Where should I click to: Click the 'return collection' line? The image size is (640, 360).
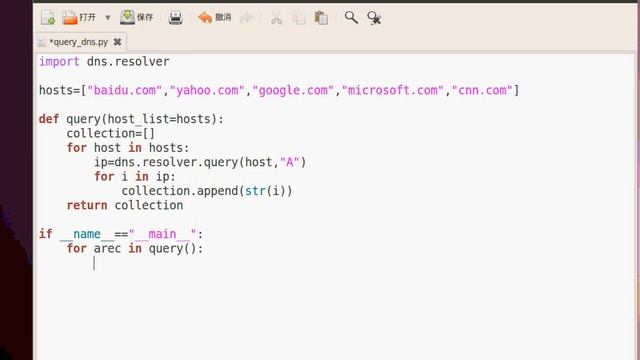click(x=125, y=205)
